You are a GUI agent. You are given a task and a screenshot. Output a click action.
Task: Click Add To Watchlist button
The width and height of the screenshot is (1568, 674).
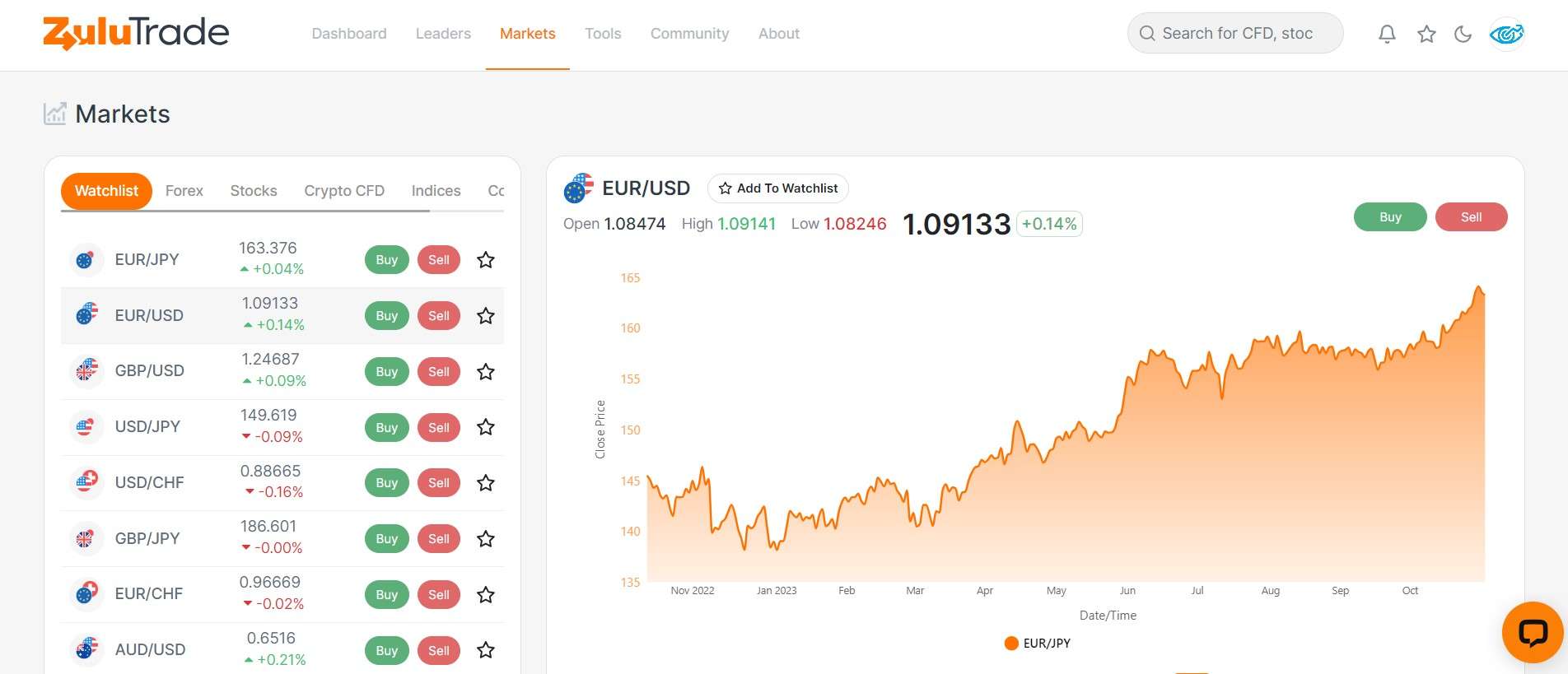coord(778,188)
